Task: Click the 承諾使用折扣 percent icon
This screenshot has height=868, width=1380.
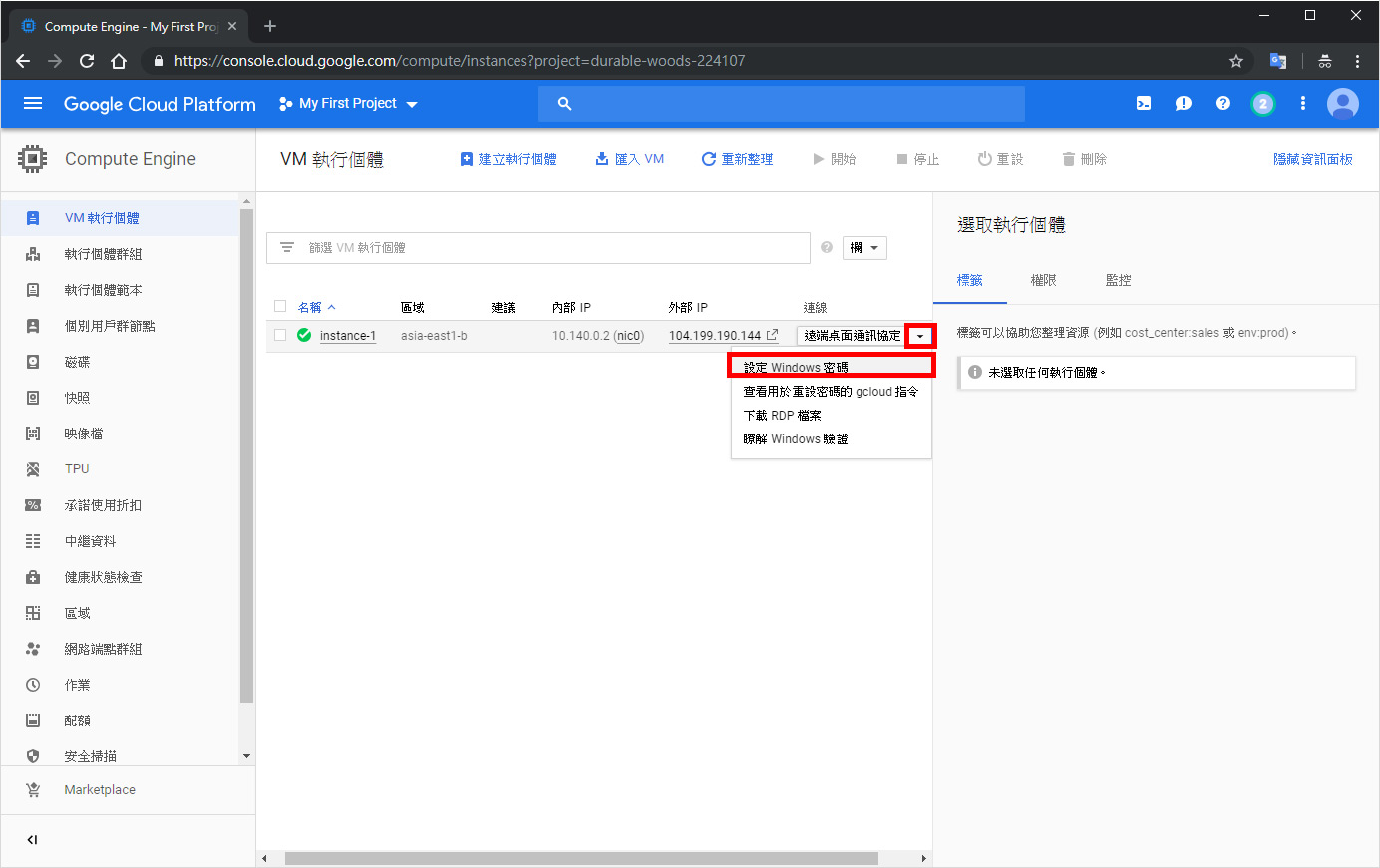Action: pos(33,505)
